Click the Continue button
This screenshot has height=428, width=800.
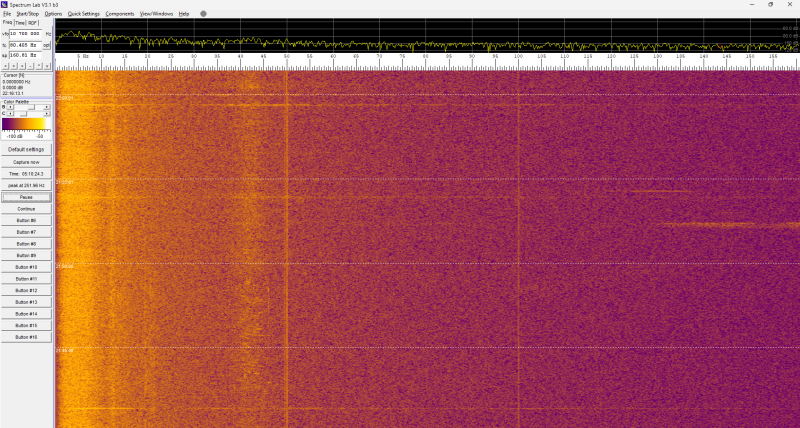pos(26,209)
